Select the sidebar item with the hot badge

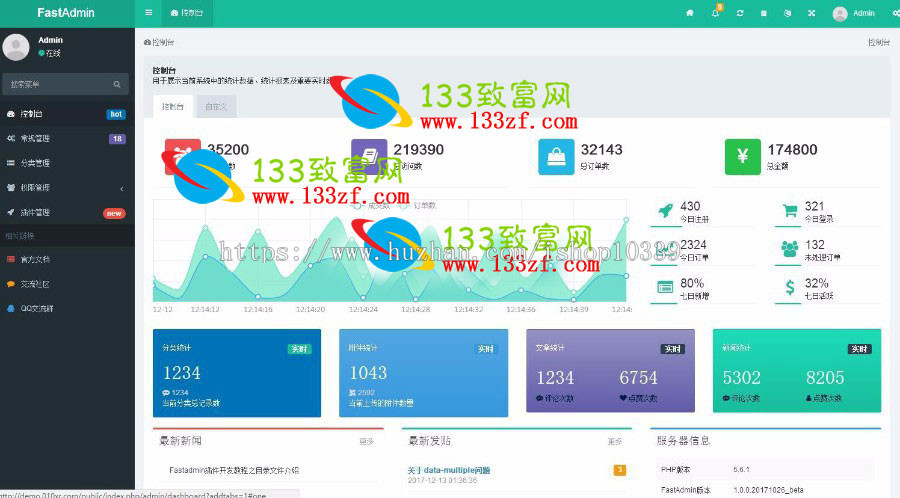[67, 114]
